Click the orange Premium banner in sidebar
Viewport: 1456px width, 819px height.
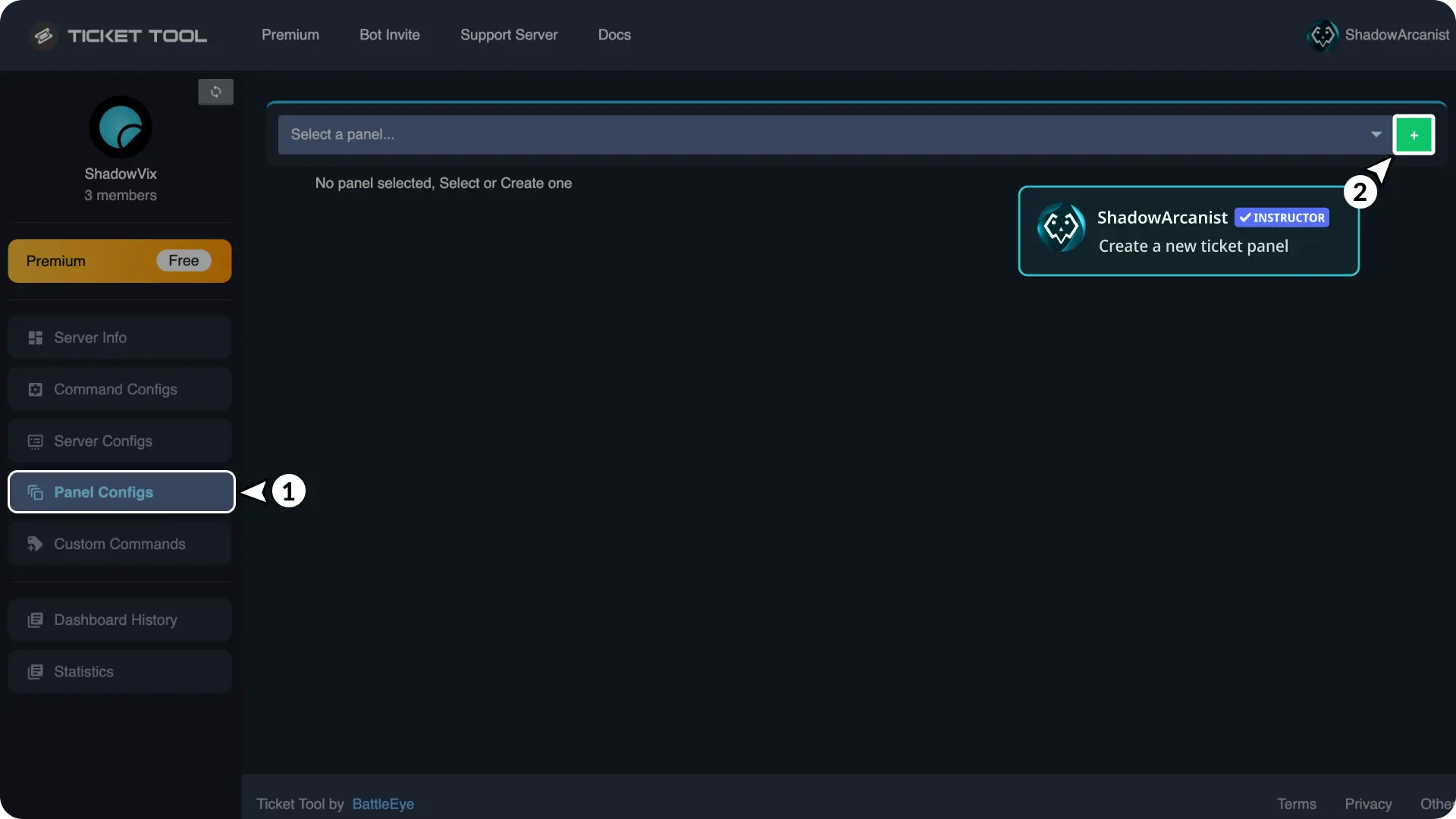point(120,261)
